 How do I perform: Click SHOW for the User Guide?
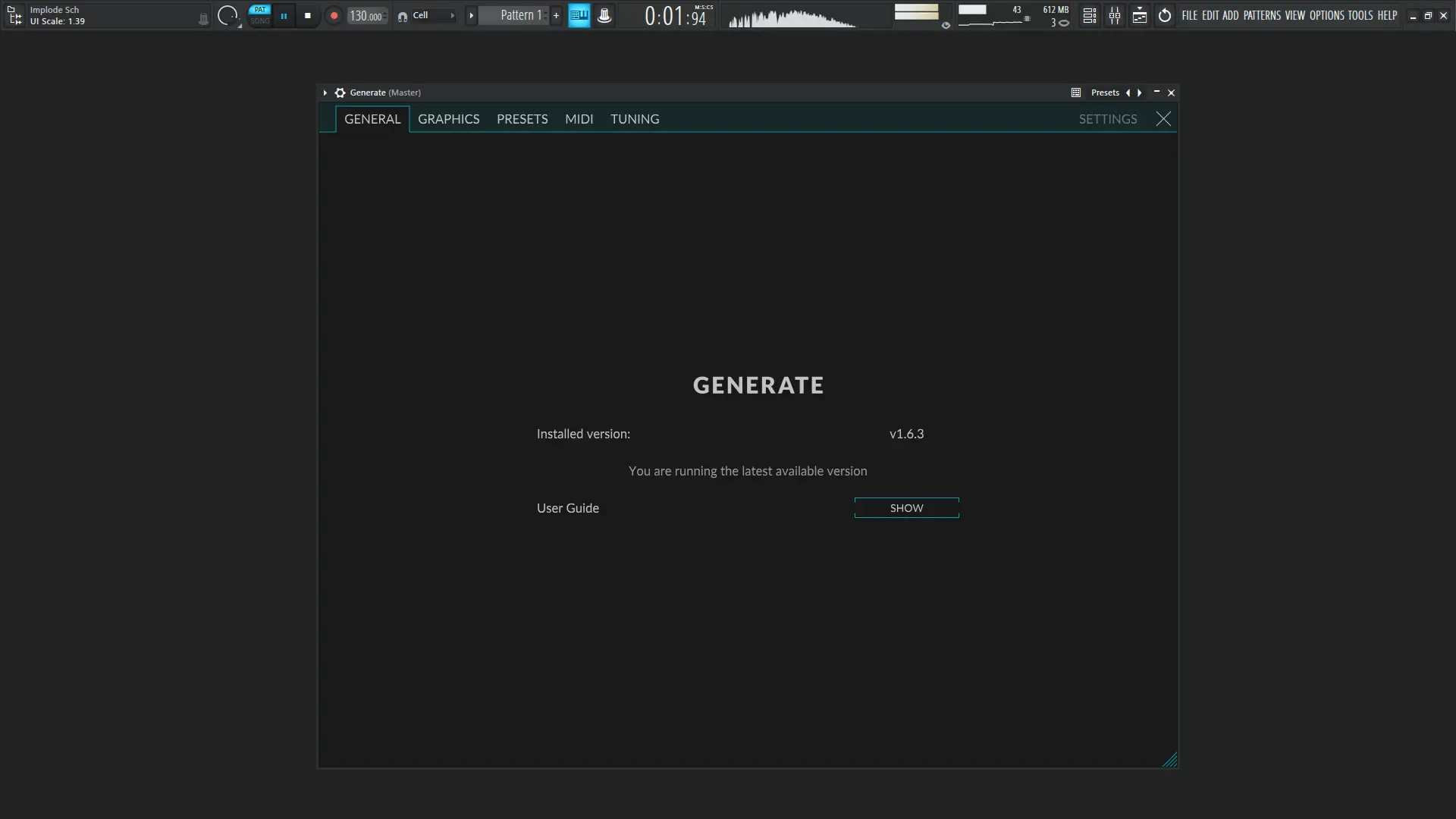906,508
